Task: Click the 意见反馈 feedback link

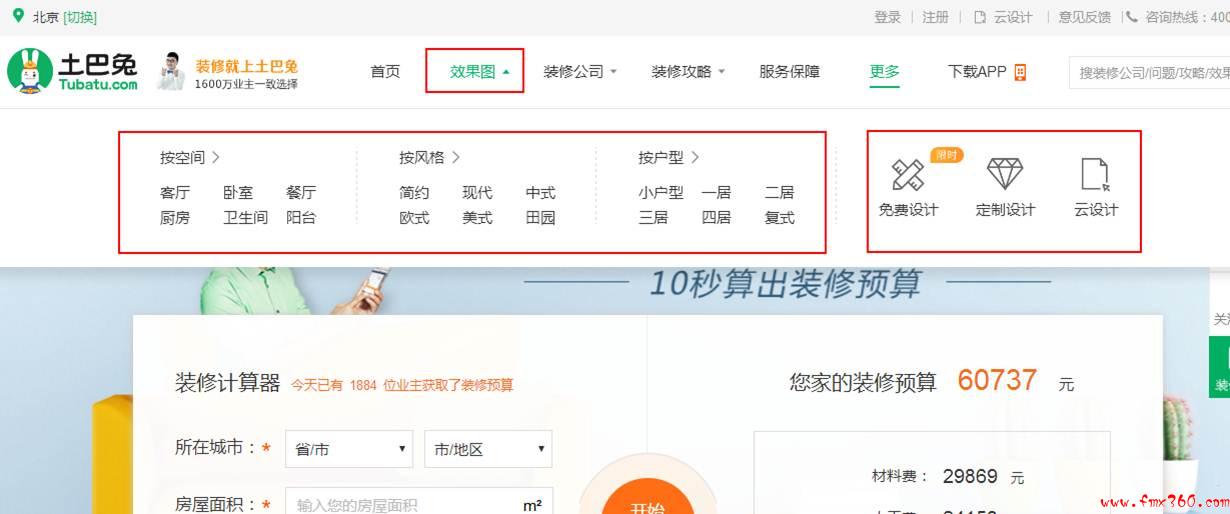Action: 1084,17
